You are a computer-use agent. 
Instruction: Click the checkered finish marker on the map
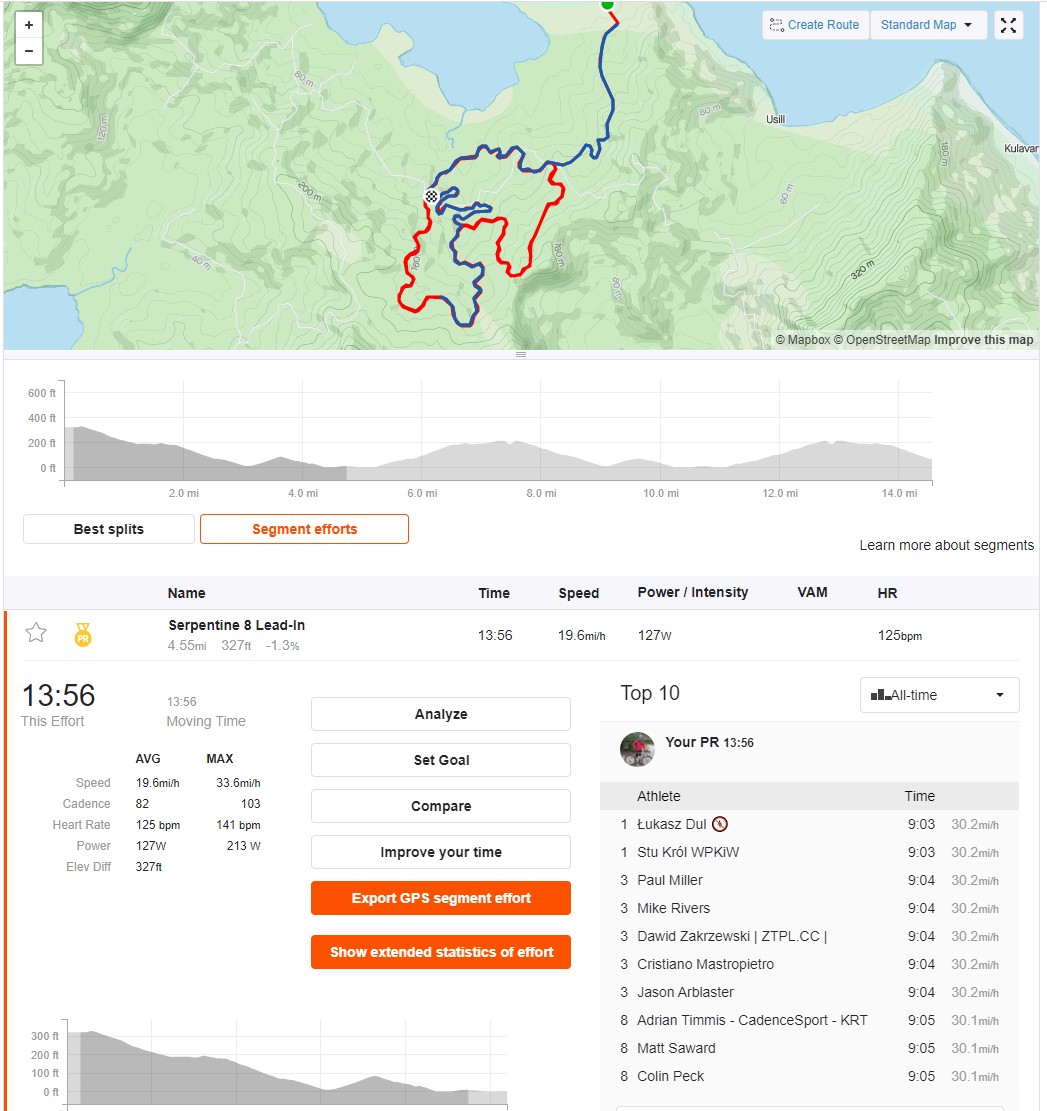[x=431, y=196]
